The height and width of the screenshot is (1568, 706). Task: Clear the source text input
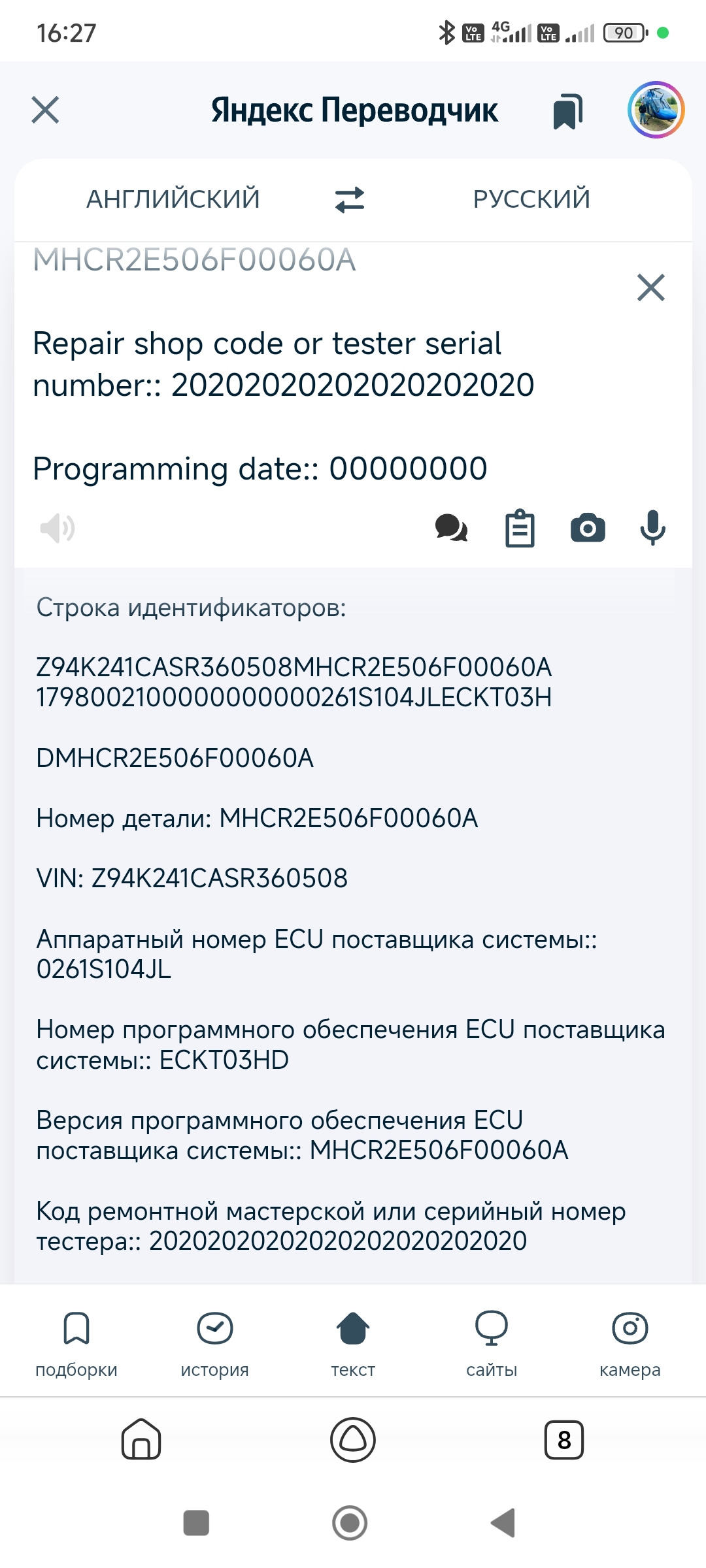[650, 287]
